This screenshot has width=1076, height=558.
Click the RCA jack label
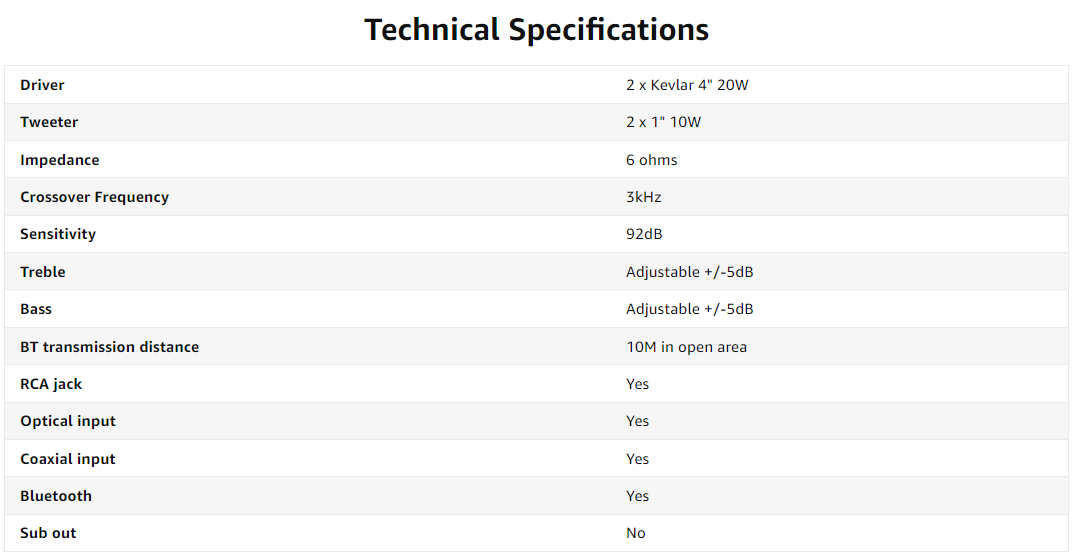point(51,384)
